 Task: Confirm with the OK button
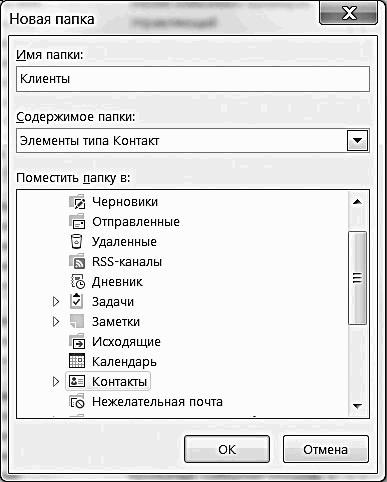coord(227,449)
